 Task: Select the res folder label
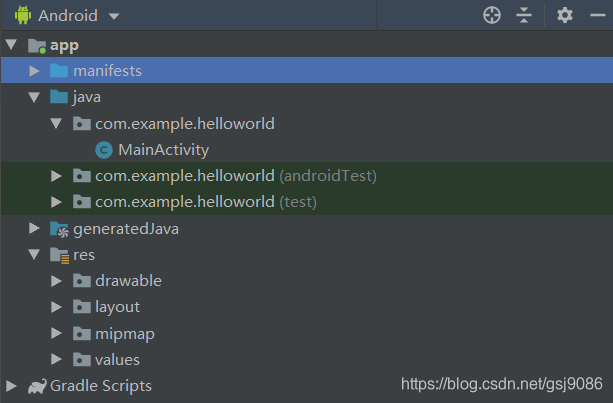tap(84, 255)
